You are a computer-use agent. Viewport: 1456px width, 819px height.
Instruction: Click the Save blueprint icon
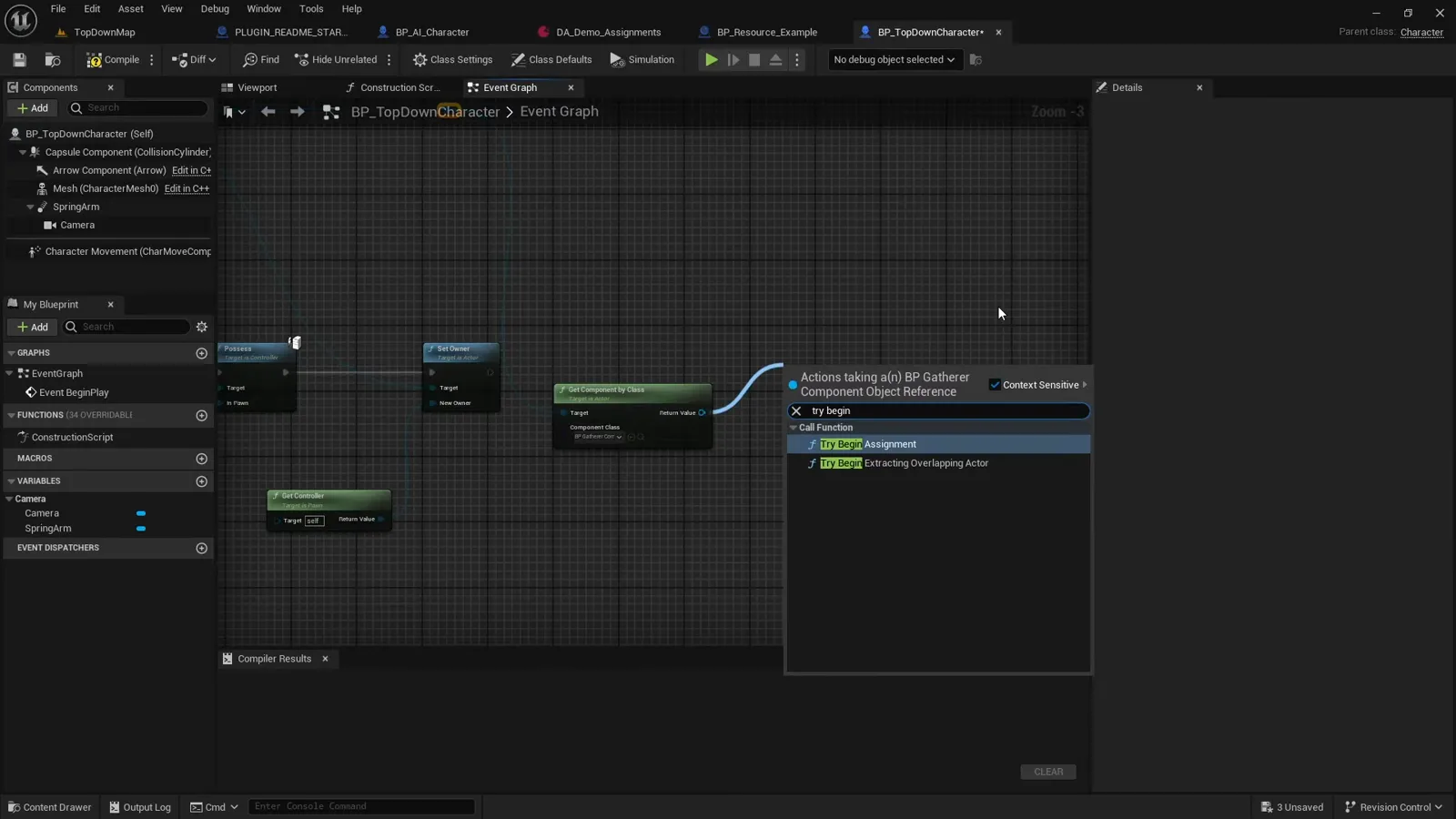19,60
